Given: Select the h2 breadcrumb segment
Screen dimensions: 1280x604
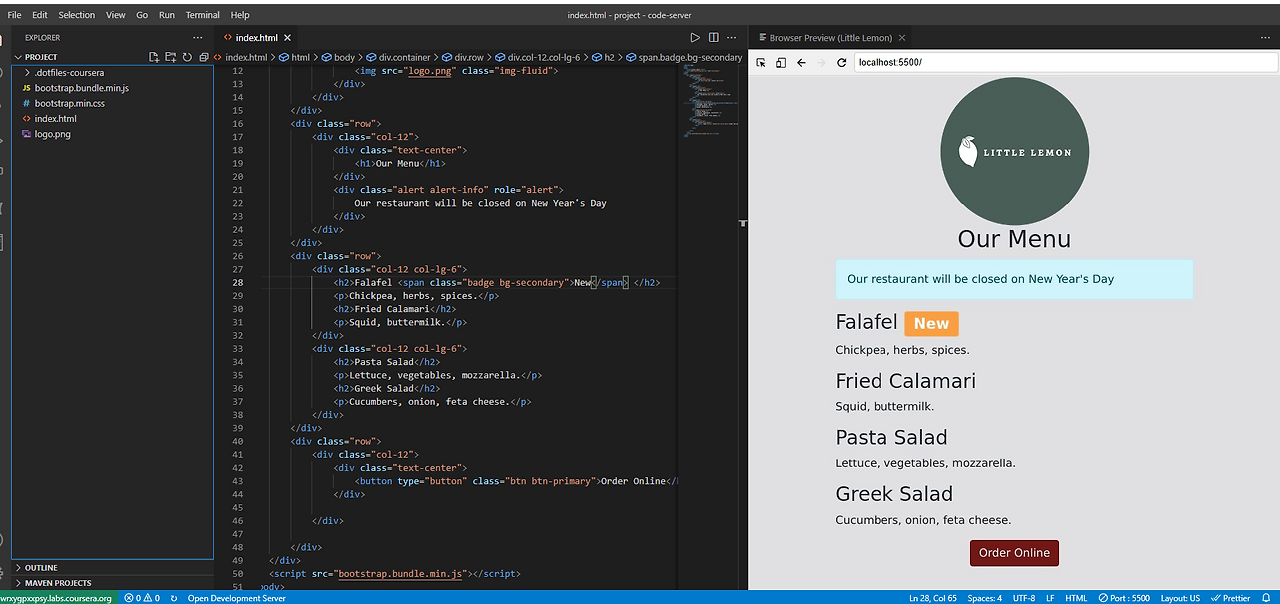Looking at the screenshot, I should (x=603, y=57).
